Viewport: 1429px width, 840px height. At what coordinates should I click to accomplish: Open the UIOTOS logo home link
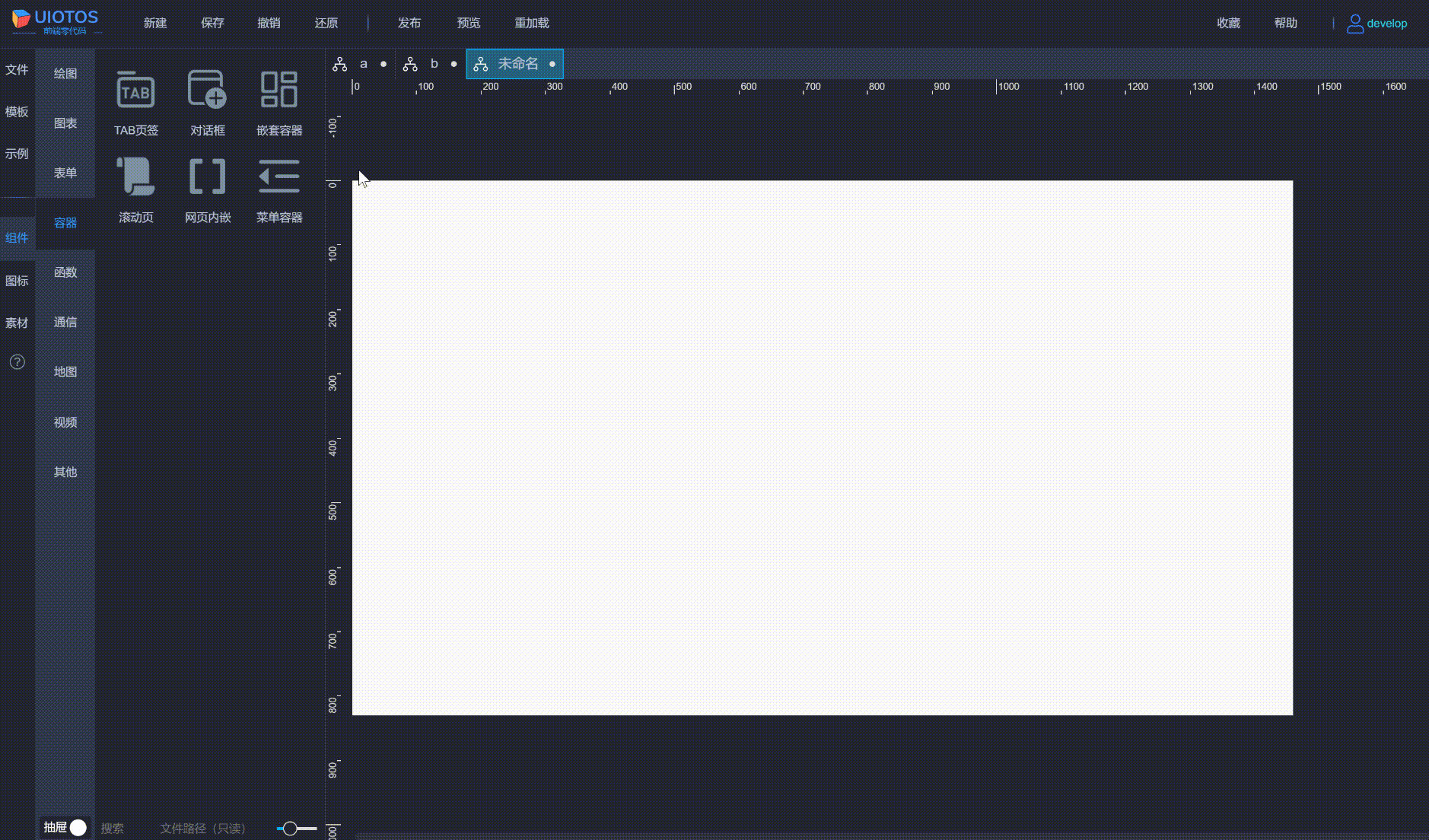pyautogui.click(x=53, y=20)
